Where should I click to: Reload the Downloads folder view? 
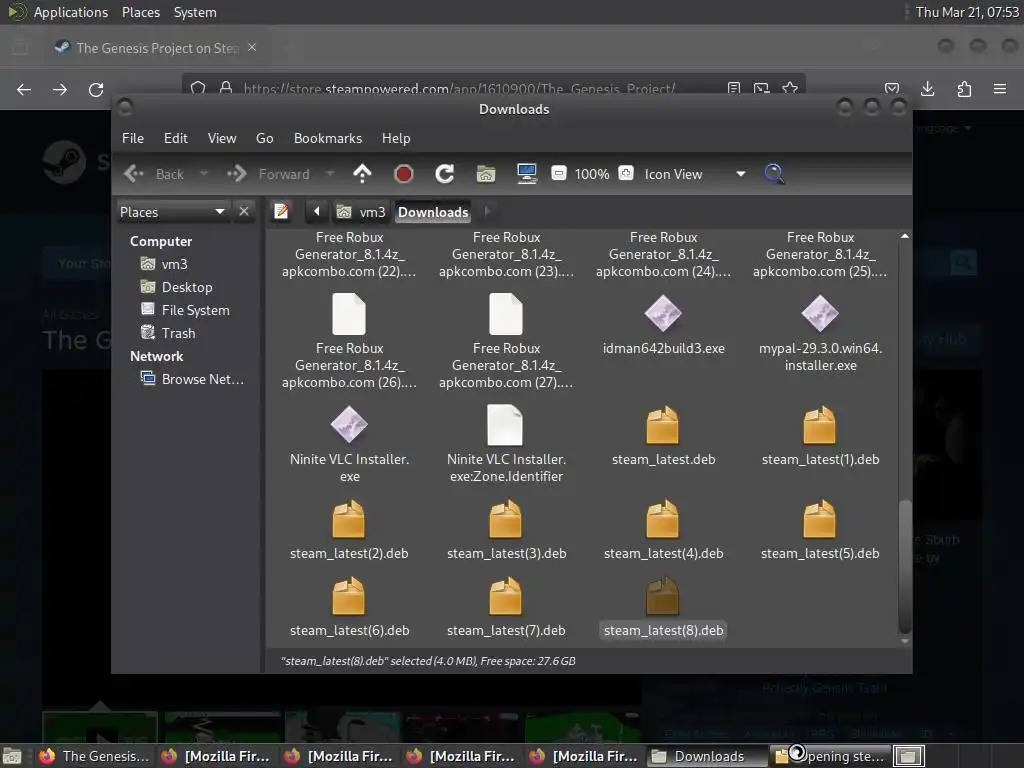tap(445, 174)
